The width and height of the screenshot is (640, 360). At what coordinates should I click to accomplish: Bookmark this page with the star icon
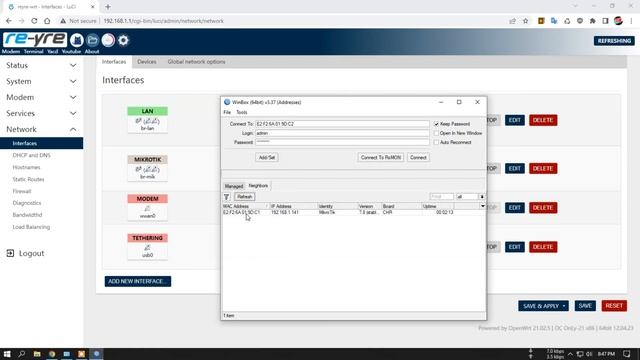tap(526, 21)
